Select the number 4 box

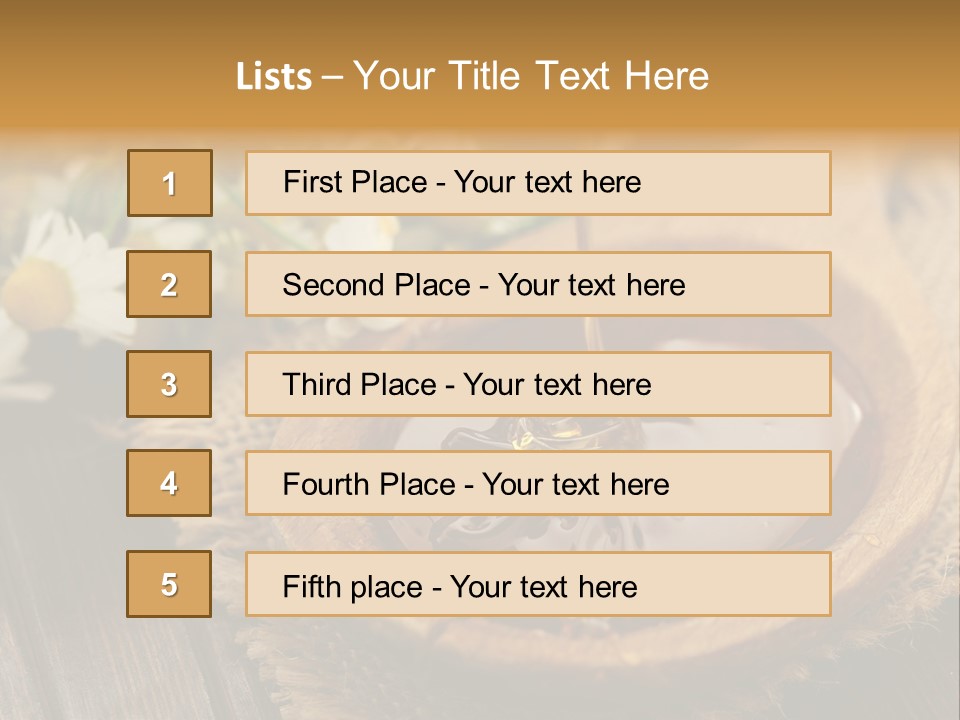[169, 483]
